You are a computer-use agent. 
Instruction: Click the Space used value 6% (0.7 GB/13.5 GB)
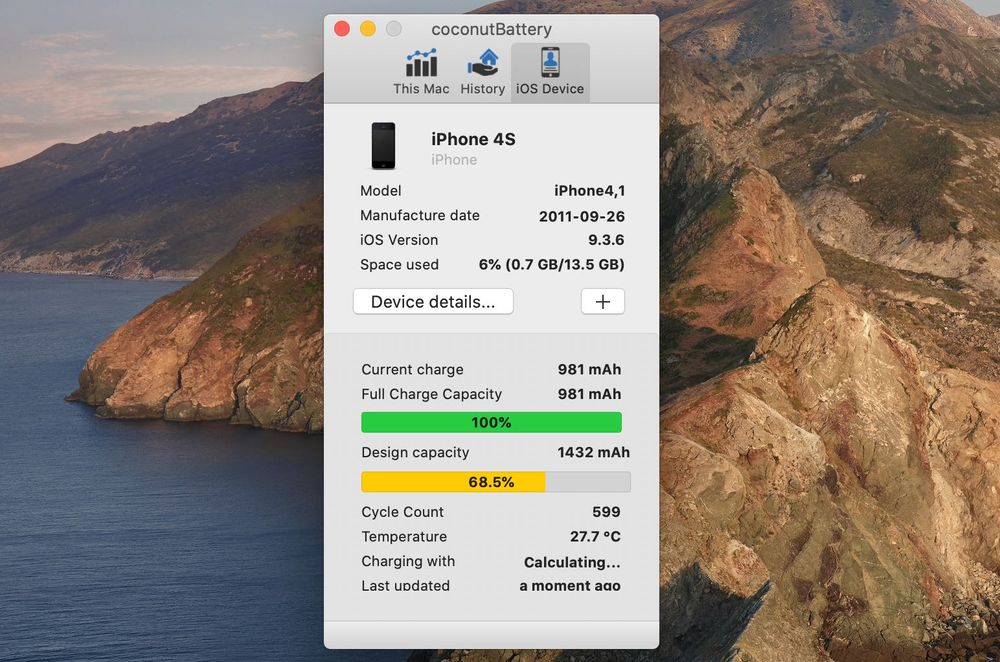[552, 265]
